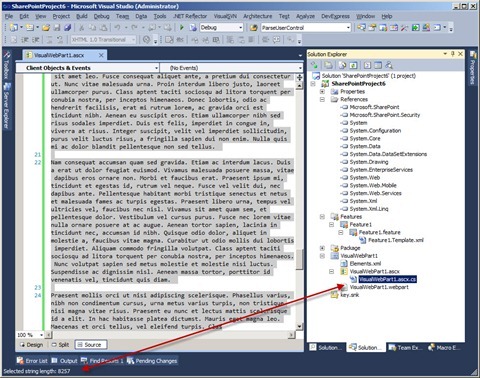Open the Error List panel

click(32, 361)
